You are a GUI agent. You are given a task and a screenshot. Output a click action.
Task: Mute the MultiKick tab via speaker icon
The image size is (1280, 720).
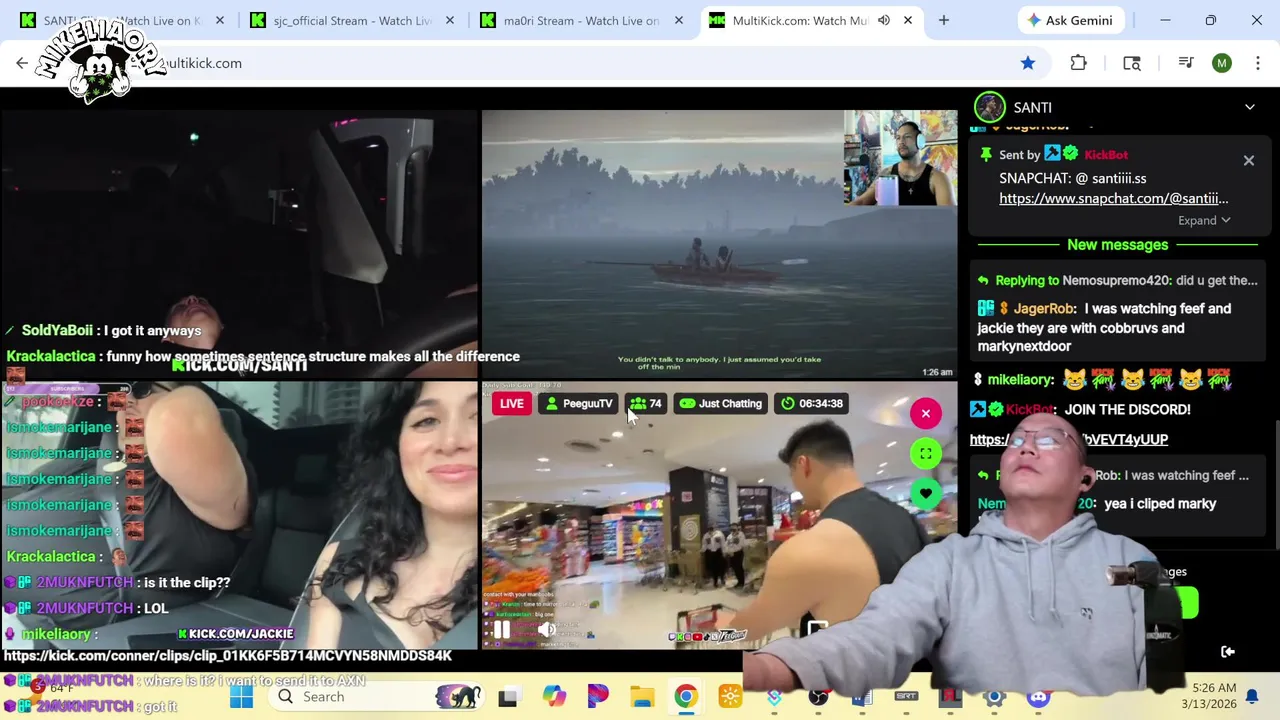click(884, 20)
